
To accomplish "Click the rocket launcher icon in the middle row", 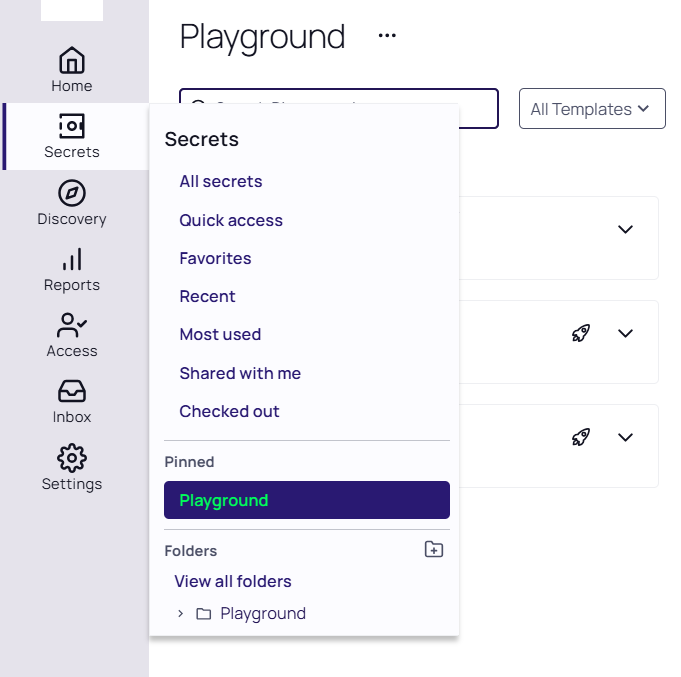I will [581, 333].
